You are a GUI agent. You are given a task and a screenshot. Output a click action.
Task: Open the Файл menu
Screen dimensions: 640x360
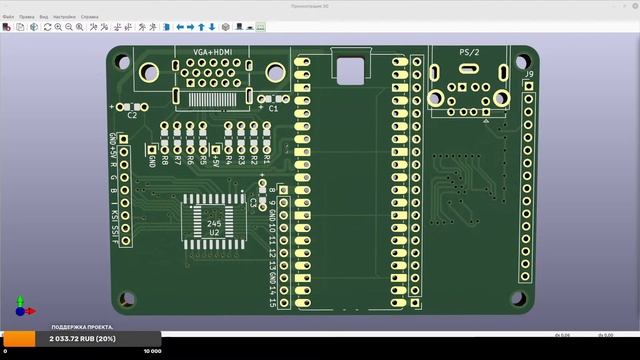coord(8,17)
